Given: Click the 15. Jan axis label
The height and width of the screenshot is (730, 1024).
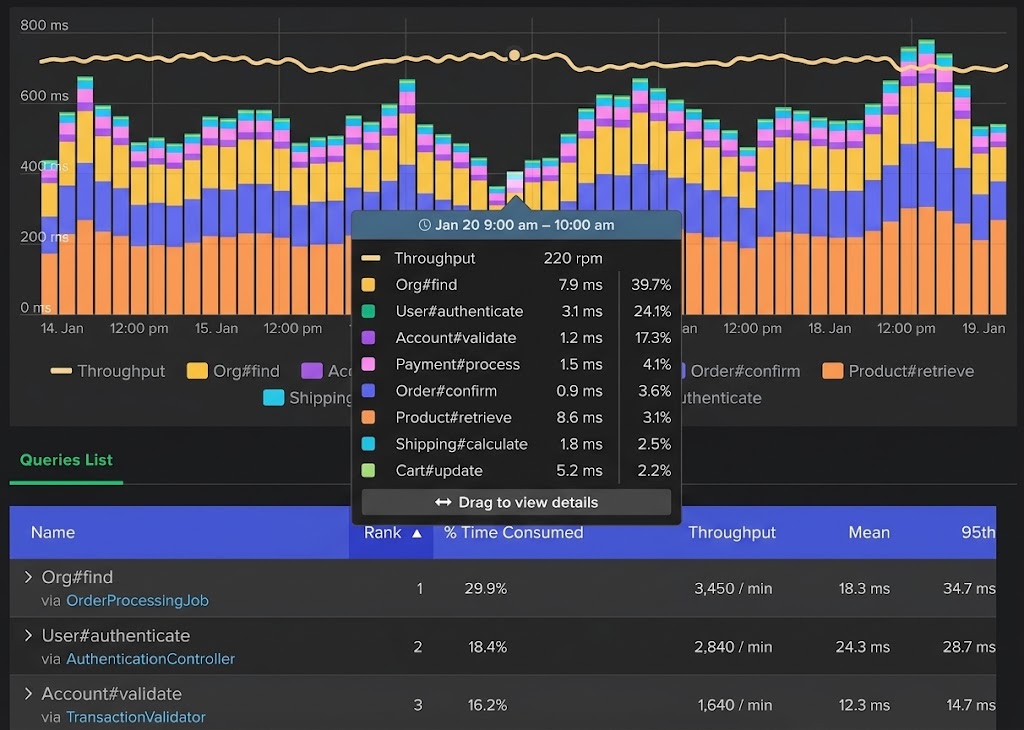Looking at the screenshot, I should coord(216,328).
